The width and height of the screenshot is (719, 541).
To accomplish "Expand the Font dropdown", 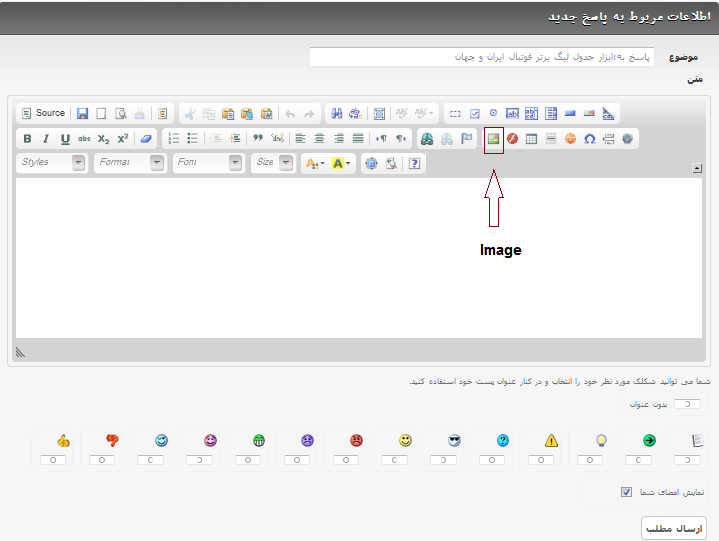I will (x=207, y=163).
